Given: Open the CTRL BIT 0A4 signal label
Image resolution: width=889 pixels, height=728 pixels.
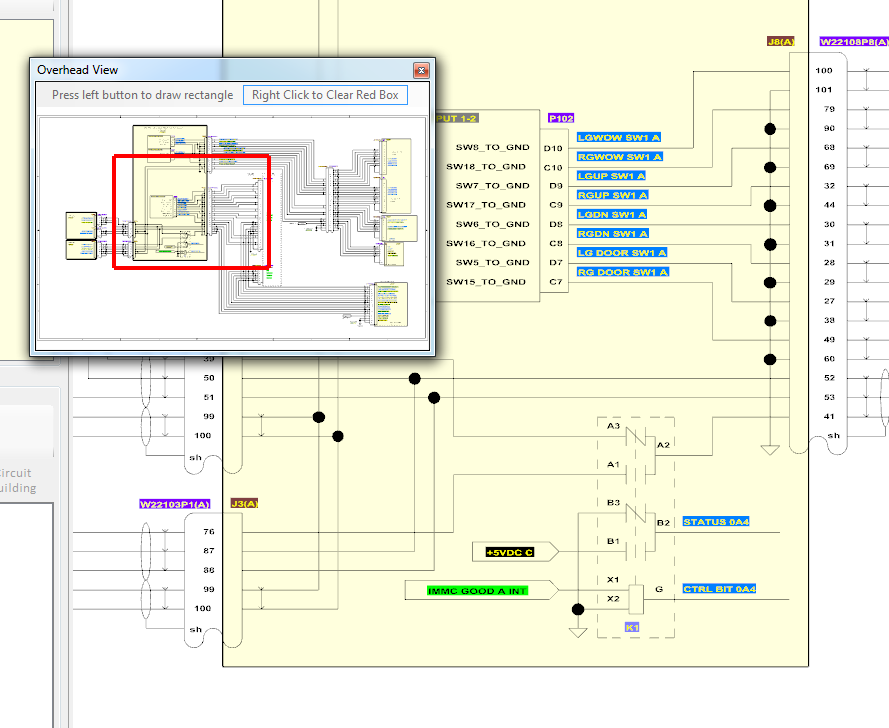Looking at the screenshot, I should click(x=719, y=589).
